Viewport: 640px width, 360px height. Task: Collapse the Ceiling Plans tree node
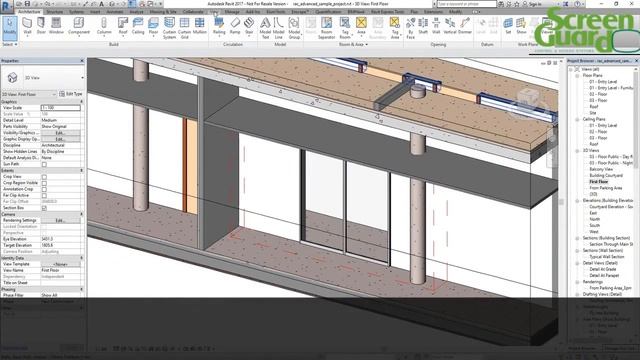pos(577,120)
